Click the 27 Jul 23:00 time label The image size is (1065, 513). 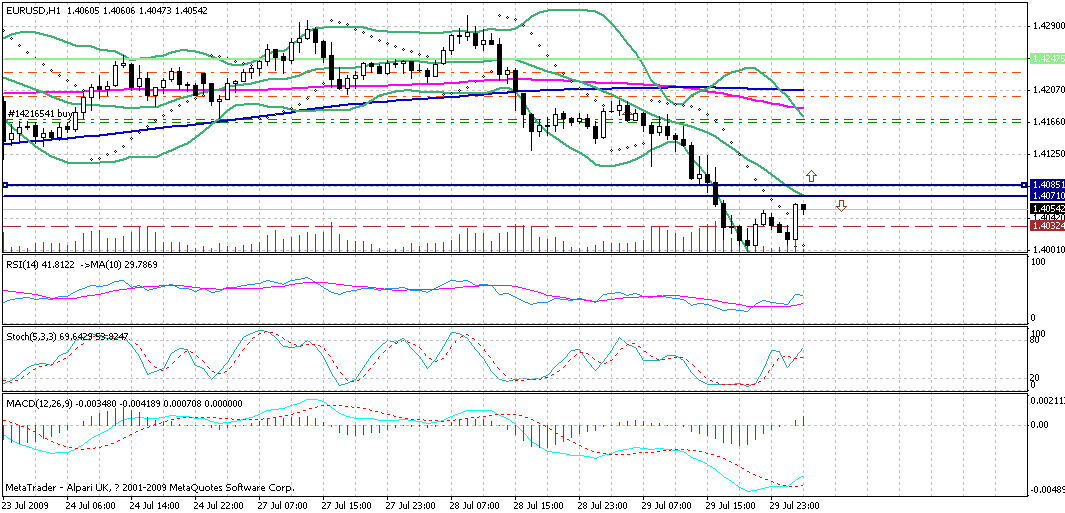point(412,506)
